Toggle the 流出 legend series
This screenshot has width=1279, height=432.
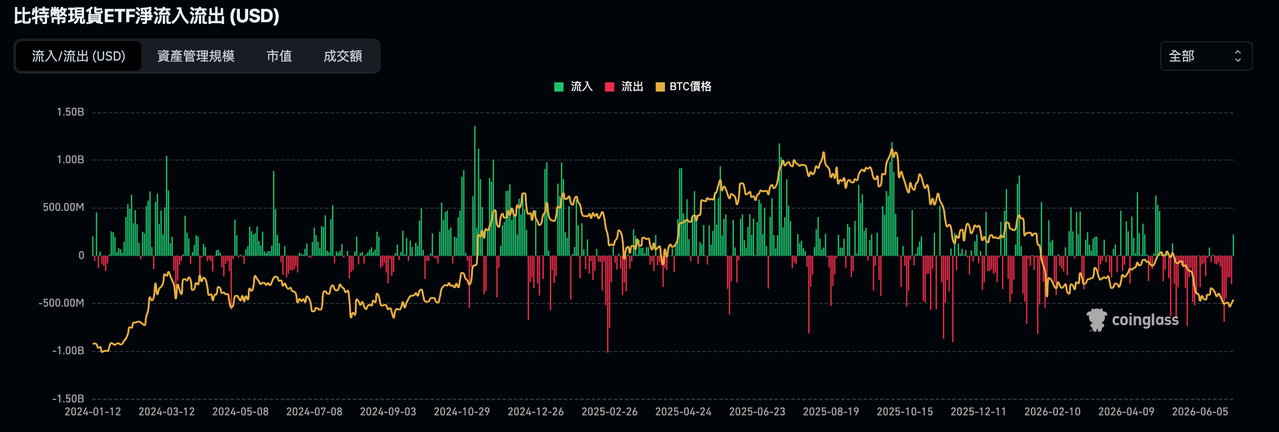624,87
